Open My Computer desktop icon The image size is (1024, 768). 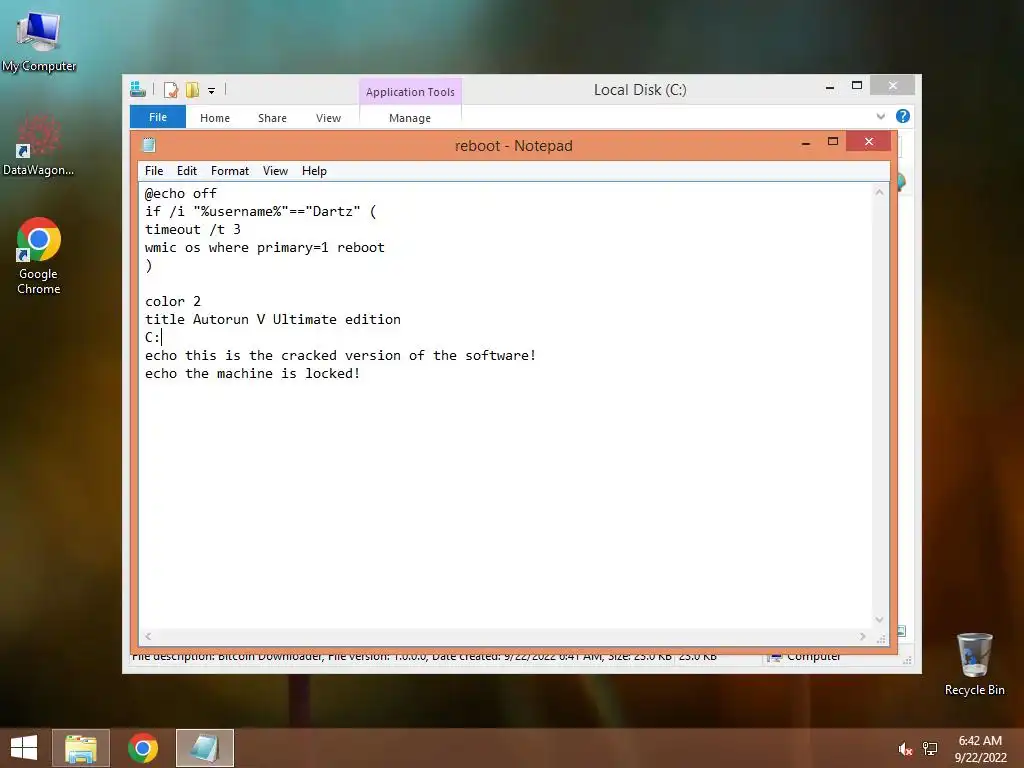pos(39,40)
